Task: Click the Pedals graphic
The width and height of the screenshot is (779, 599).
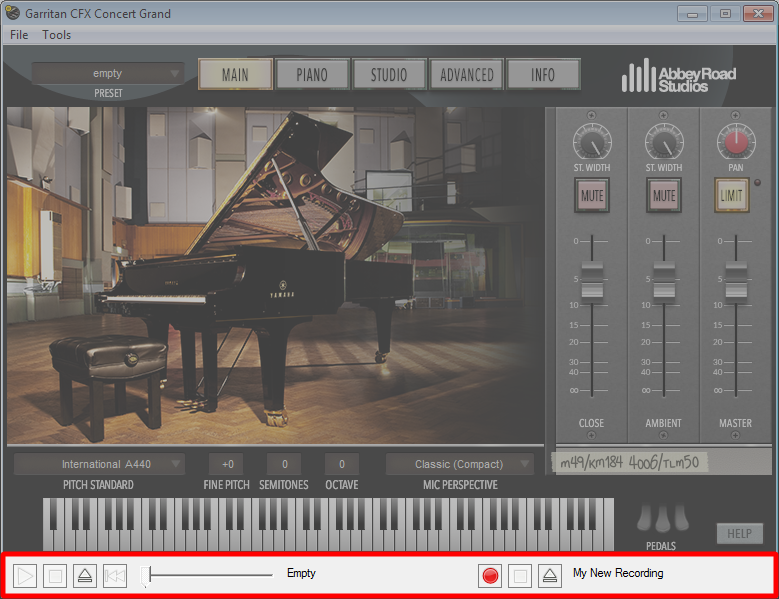Action: [663, 518]
